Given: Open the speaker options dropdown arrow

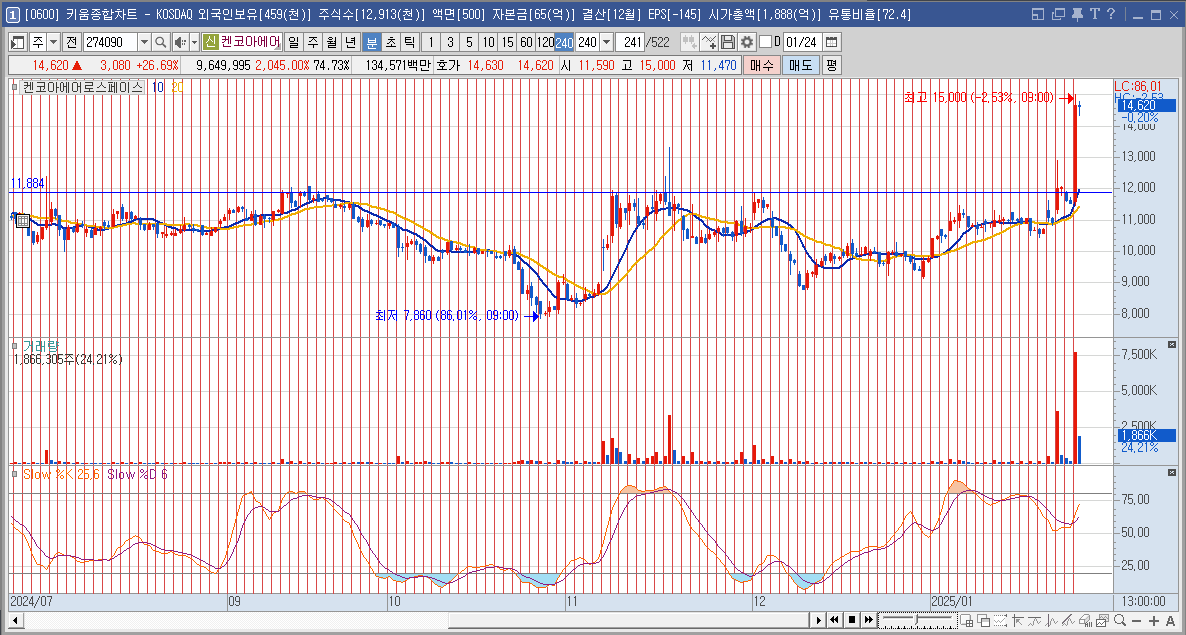Looking at the screenshot, I should 194,42.
